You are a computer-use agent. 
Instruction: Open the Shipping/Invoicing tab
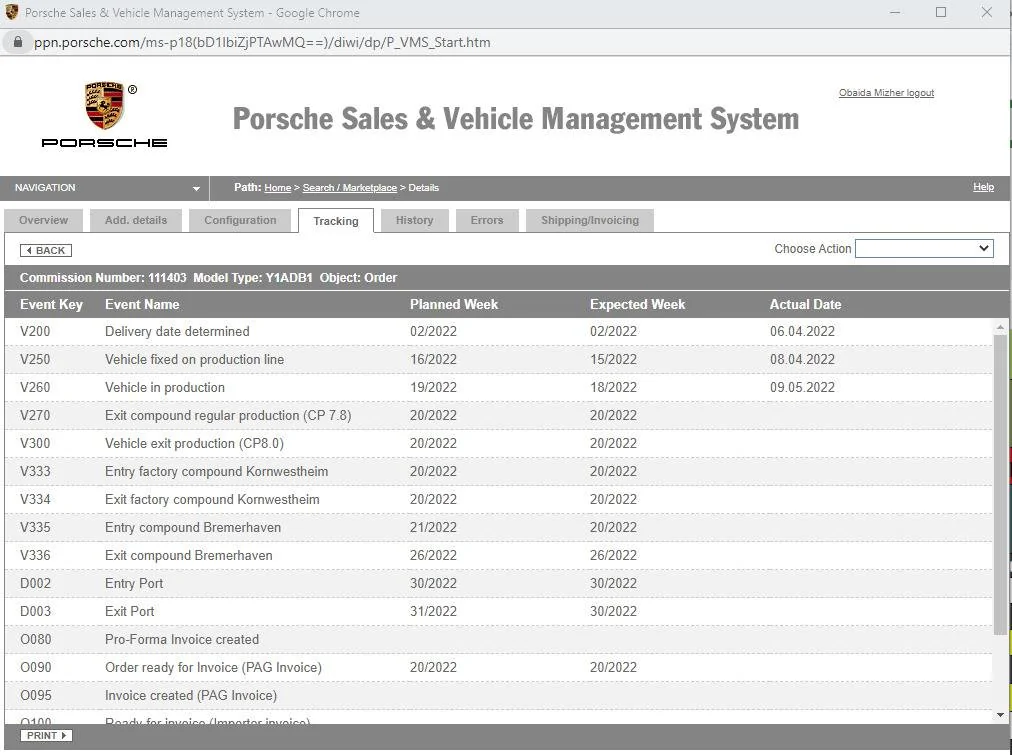pyautogui.click(x=590, y=220)
